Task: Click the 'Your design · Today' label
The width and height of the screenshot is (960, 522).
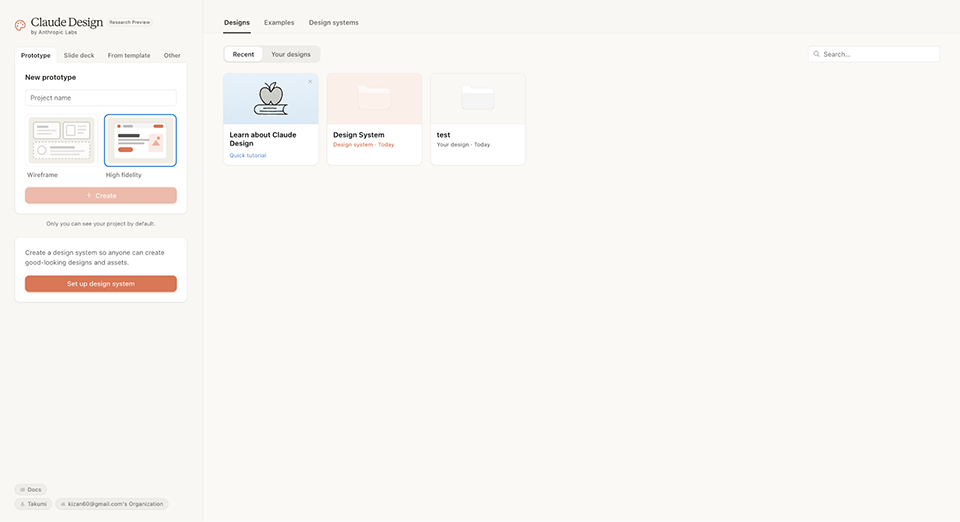Action: point(463,145)
